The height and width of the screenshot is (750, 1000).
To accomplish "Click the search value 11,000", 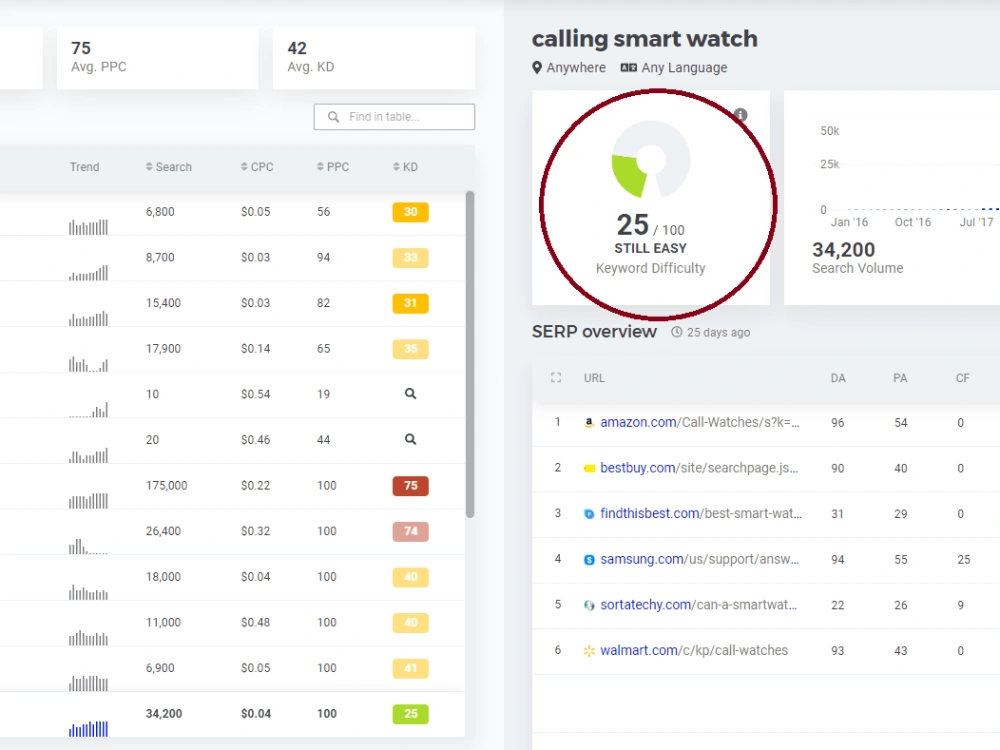I will click(163, 622).
